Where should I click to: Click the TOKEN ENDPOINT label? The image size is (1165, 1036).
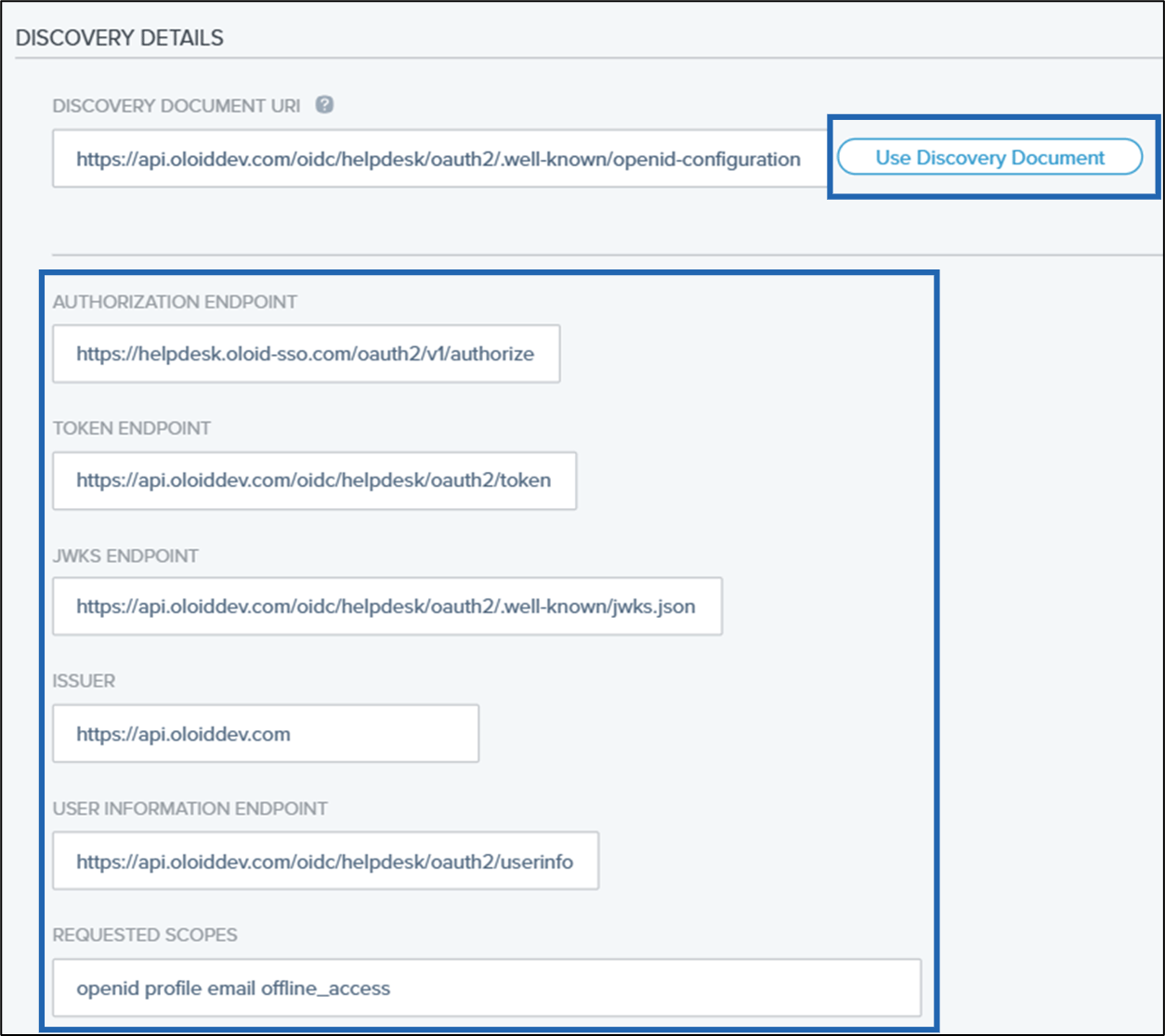coord(132,428)
